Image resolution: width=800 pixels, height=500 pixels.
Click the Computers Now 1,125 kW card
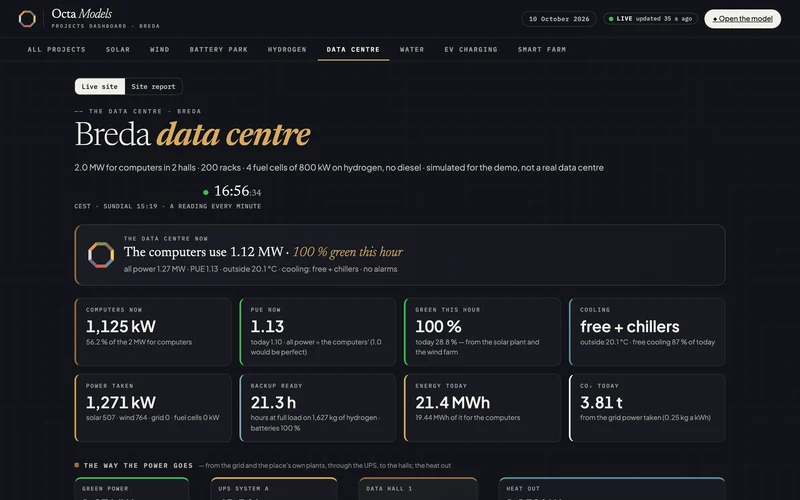coord(153,332)
